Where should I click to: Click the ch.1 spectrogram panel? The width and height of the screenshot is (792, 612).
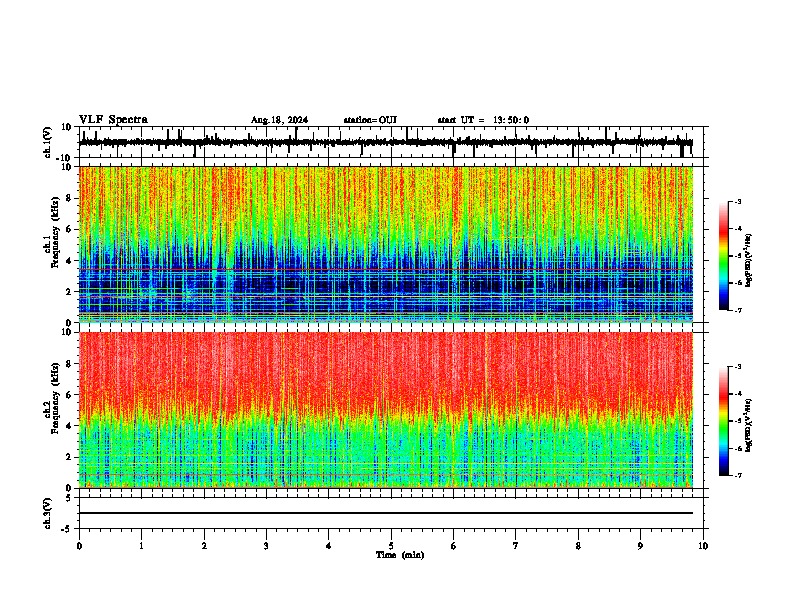pos(386,244)
